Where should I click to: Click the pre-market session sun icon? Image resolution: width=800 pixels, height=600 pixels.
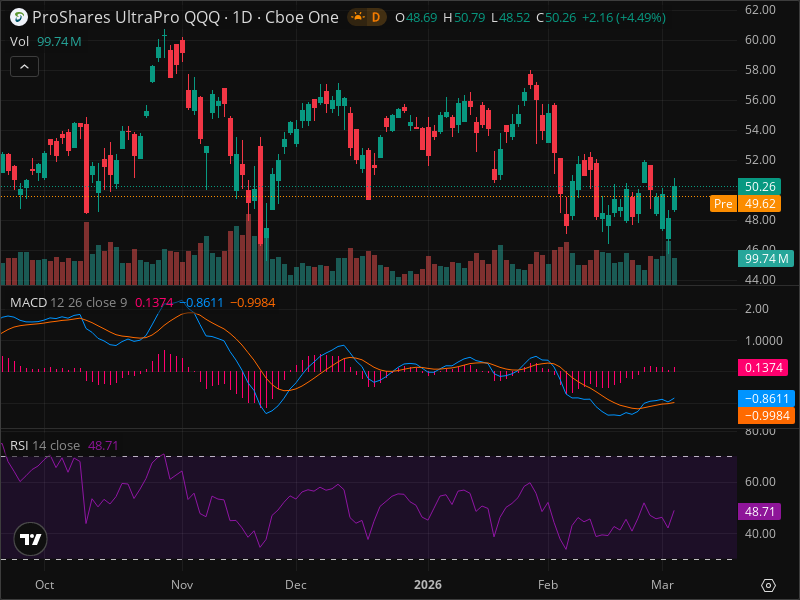pyautogui.click(x=358, y=17)
